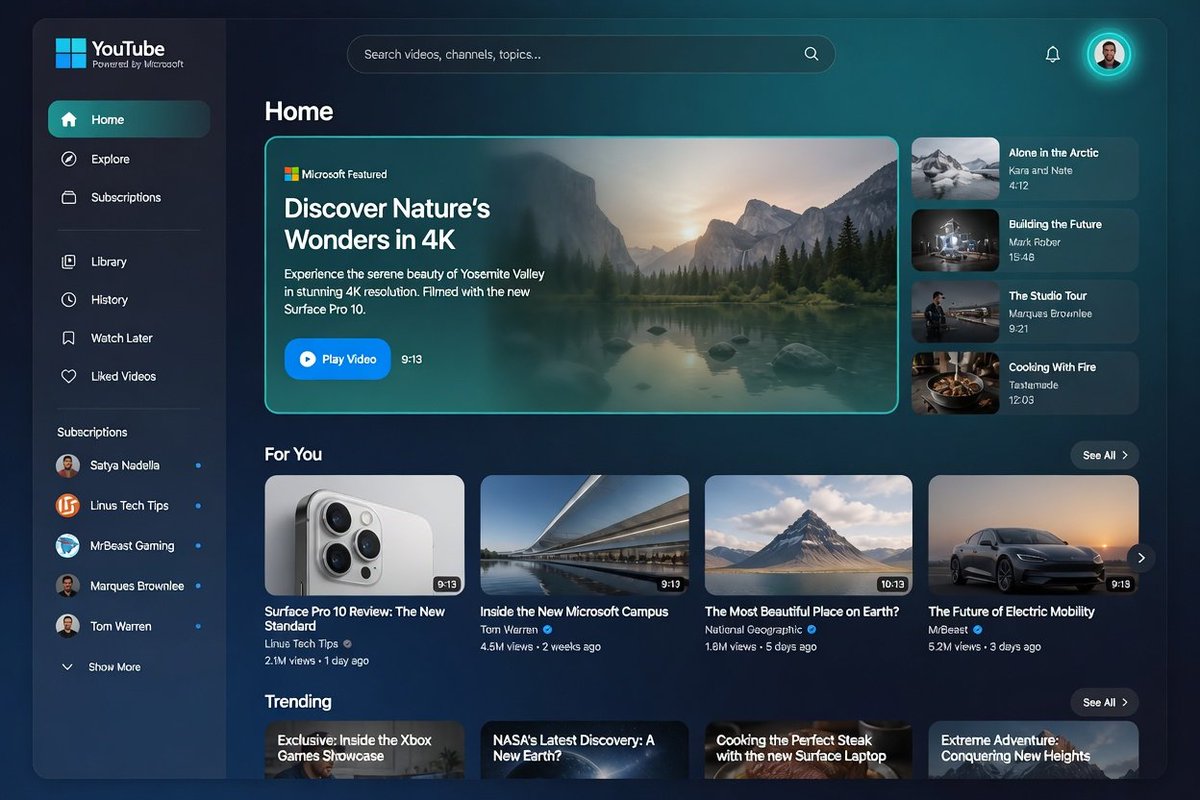Click the Subscriptions section heading

tap(92, 432)
